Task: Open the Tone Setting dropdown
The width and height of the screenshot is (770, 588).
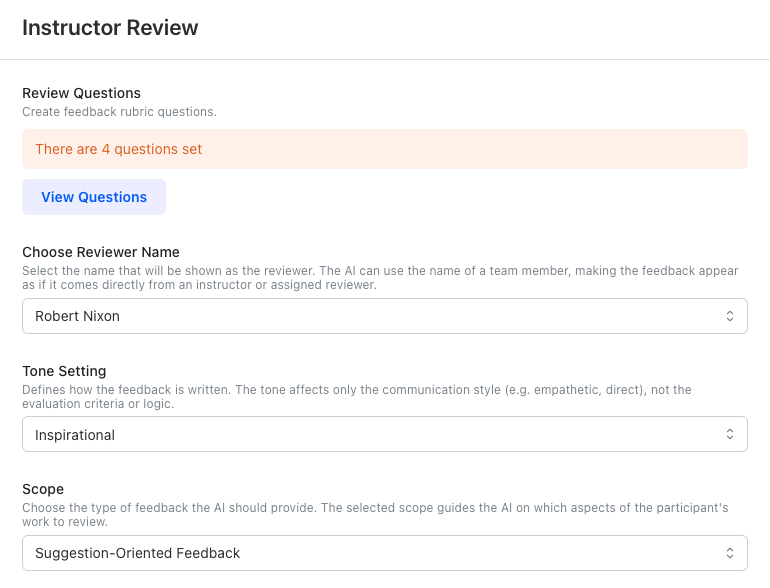Action: click(x=385, y=434)
